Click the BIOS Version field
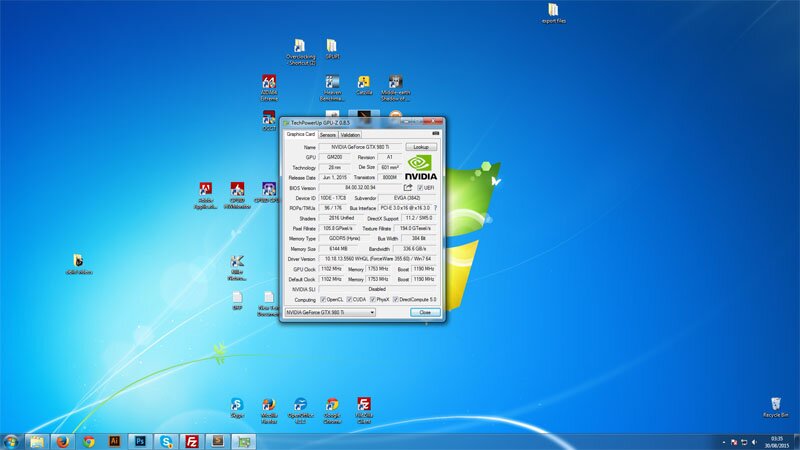Image resolution: width=800 pixels, height=450 pixels. coord(360,188)
